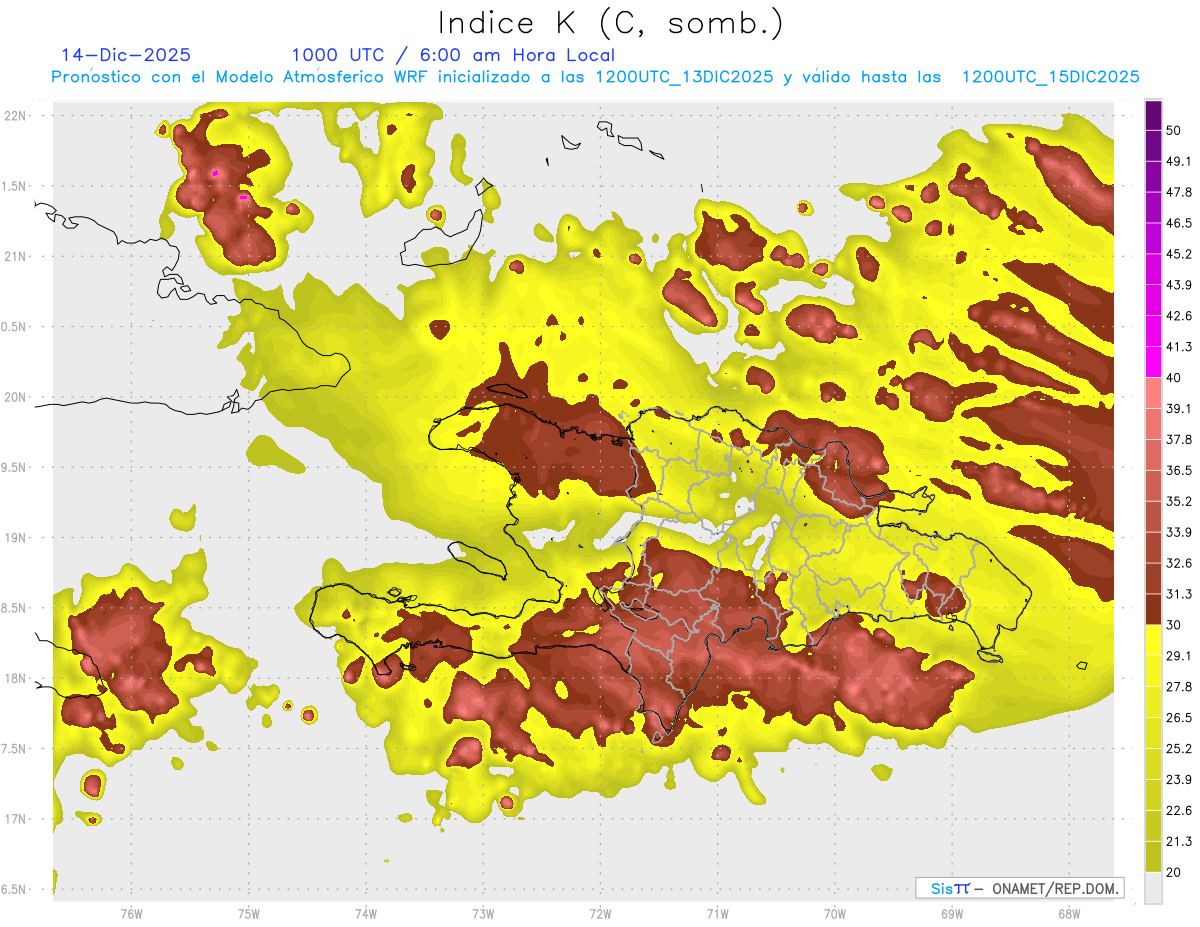Click the colorbar value '45.2'
1200x927 pixels.
tap(1179, 254)
